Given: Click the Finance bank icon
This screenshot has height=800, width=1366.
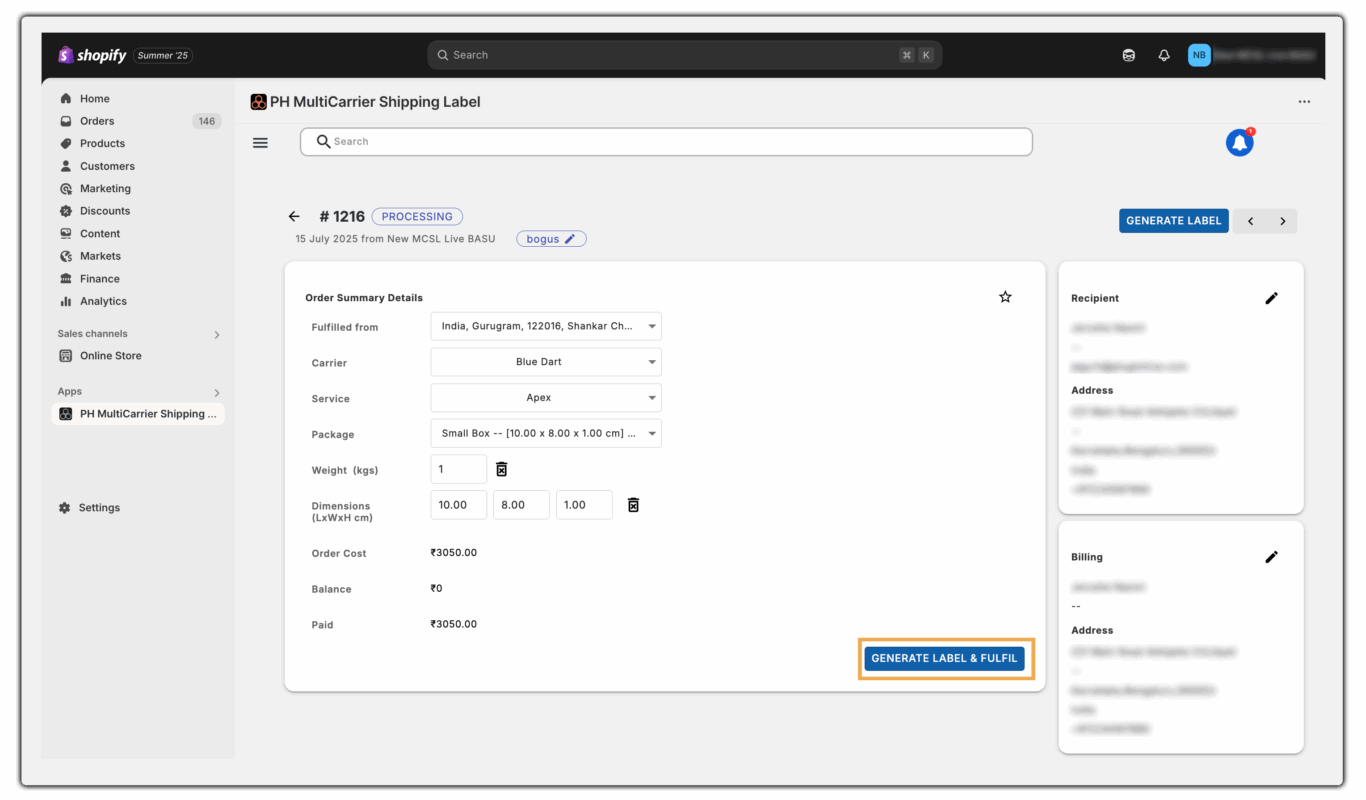Looking at the screenshot, I should click(x=66, y=279).
